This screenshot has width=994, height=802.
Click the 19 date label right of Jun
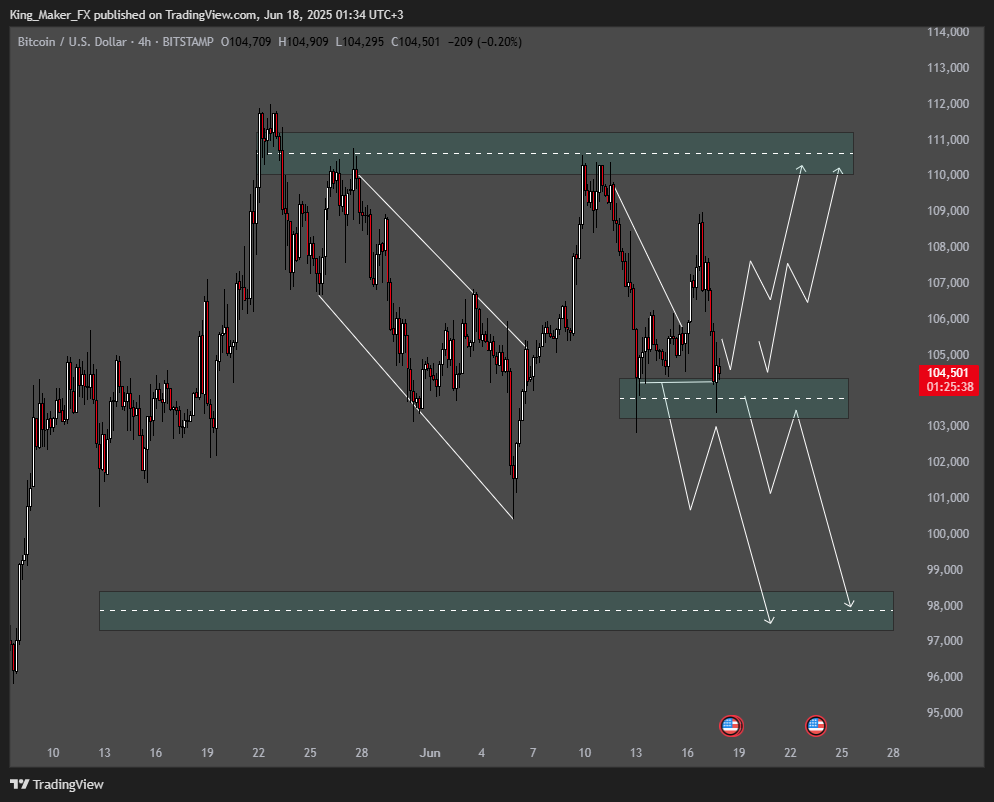coord(739,753)
